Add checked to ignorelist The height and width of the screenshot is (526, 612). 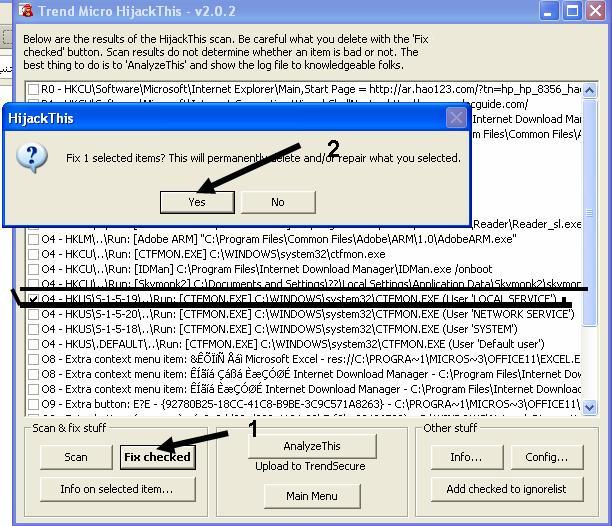tap(507, 489)
